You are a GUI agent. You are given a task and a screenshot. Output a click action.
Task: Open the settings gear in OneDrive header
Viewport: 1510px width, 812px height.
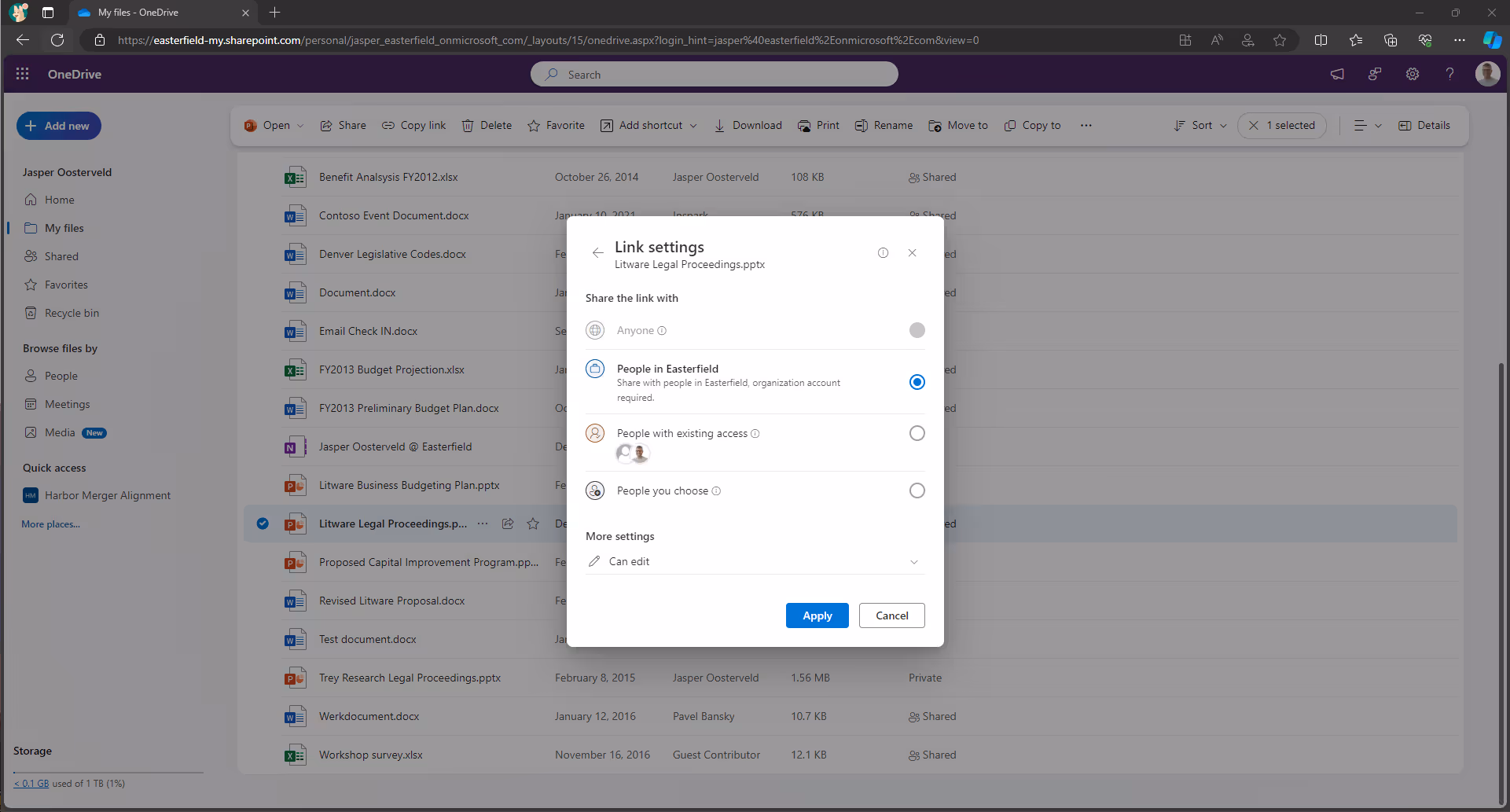[1413, 74]
